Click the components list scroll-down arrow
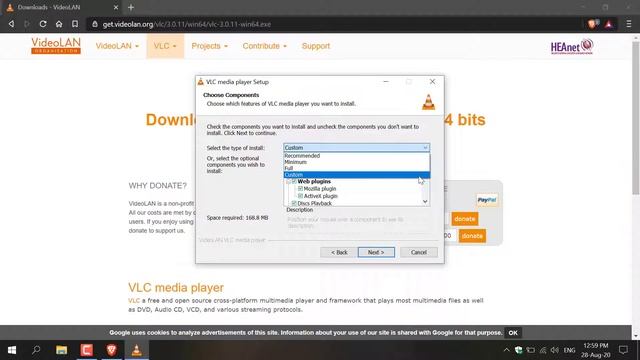The height and width of the screenshot is (360, 640). click(x=425, y=202)
